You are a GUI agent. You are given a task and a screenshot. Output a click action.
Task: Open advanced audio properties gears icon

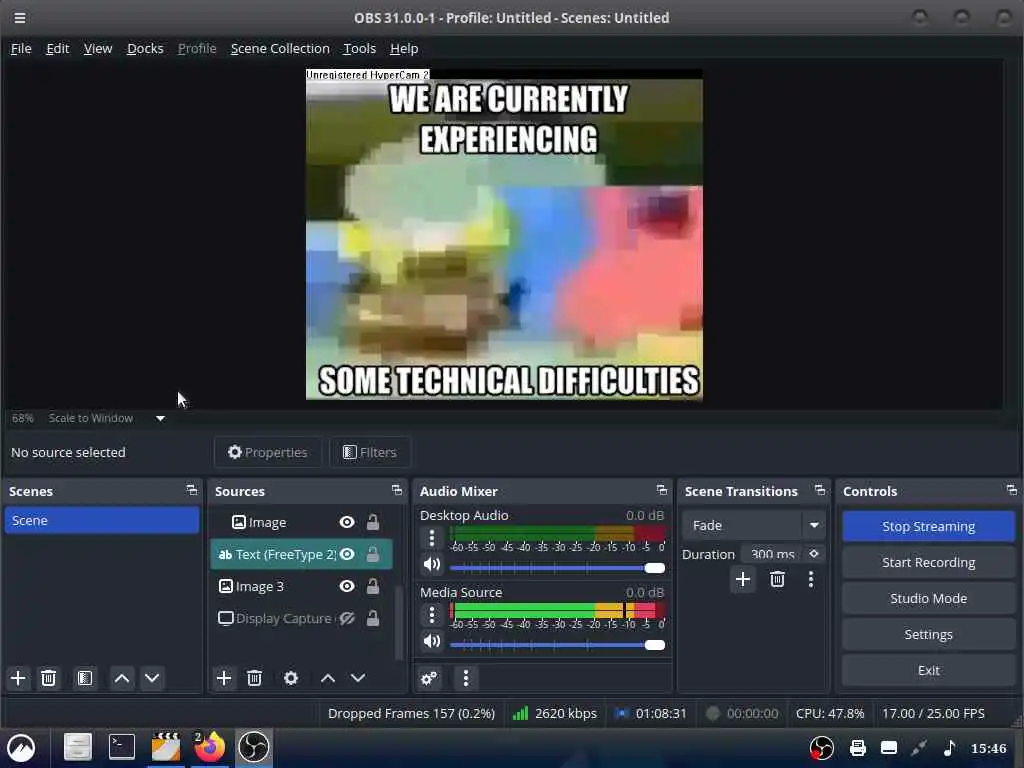click(429, 678)
